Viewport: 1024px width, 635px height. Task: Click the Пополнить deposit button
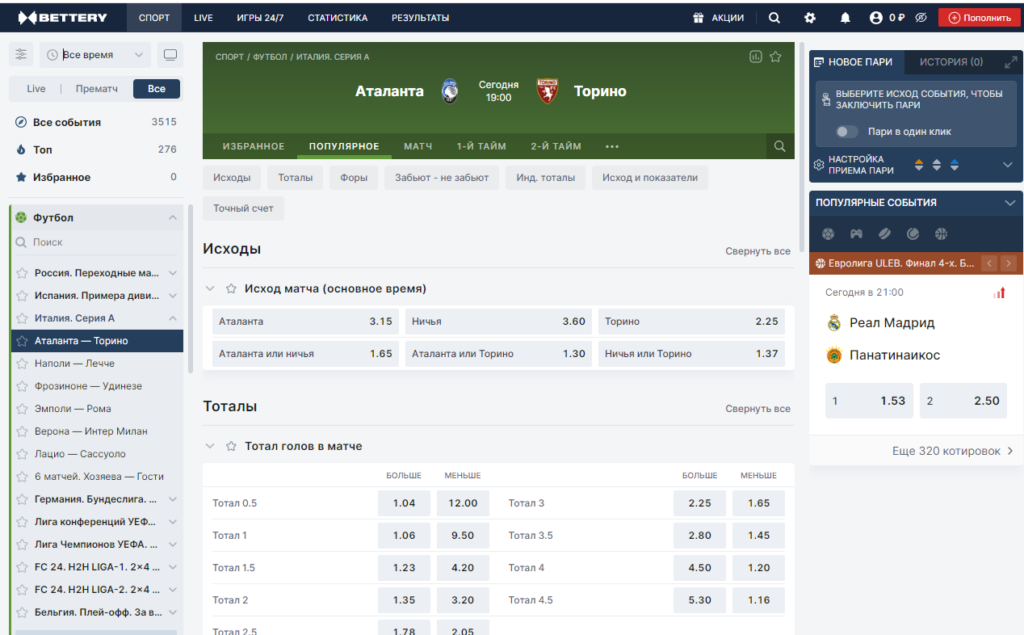(x=979, y=18)
